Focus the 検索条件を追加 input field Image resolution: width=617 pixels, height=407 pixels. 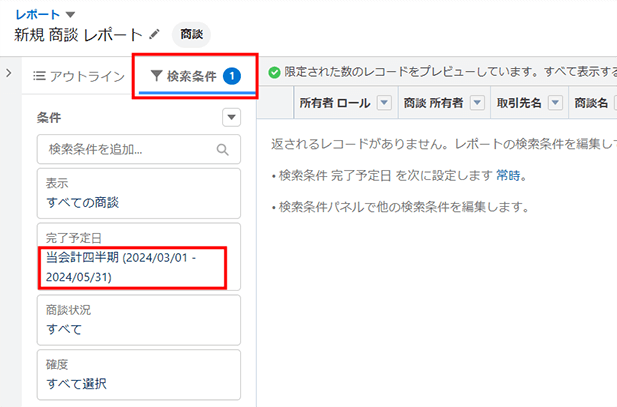pyautogui.click(x=139, y=149)
